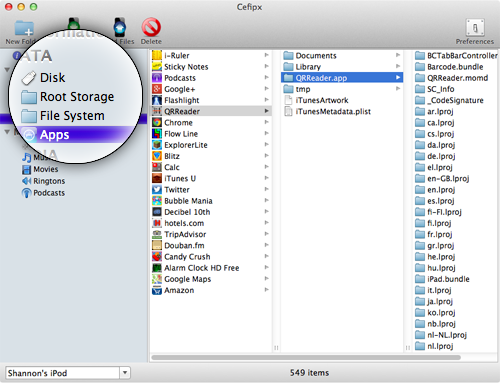The height and width of the screenshot is (383, 500).
Task: Select en-GB.lproj folder
Action: 442,178
